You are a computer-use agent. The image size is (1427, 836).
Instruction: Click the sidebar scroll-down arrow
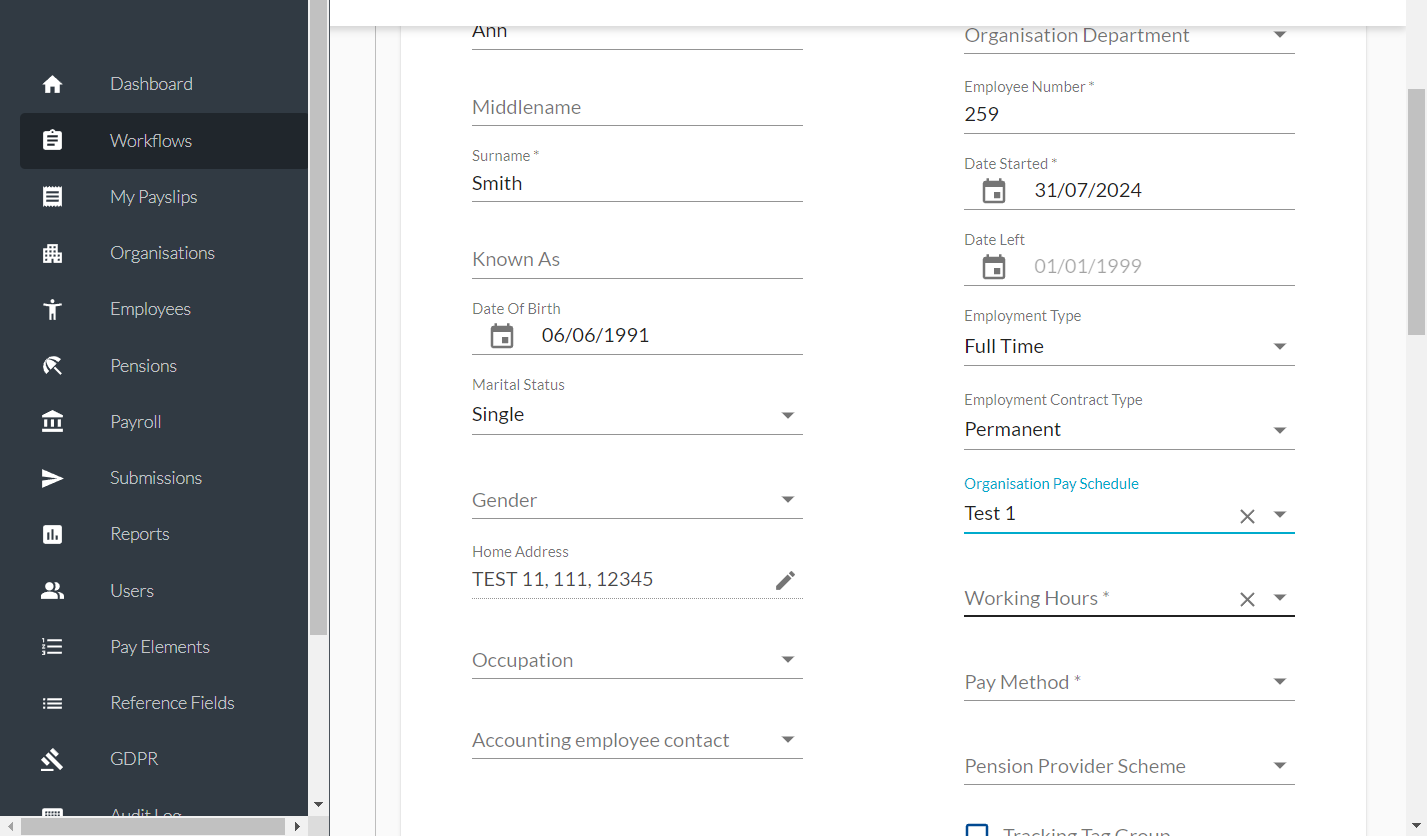pos(319,804)
